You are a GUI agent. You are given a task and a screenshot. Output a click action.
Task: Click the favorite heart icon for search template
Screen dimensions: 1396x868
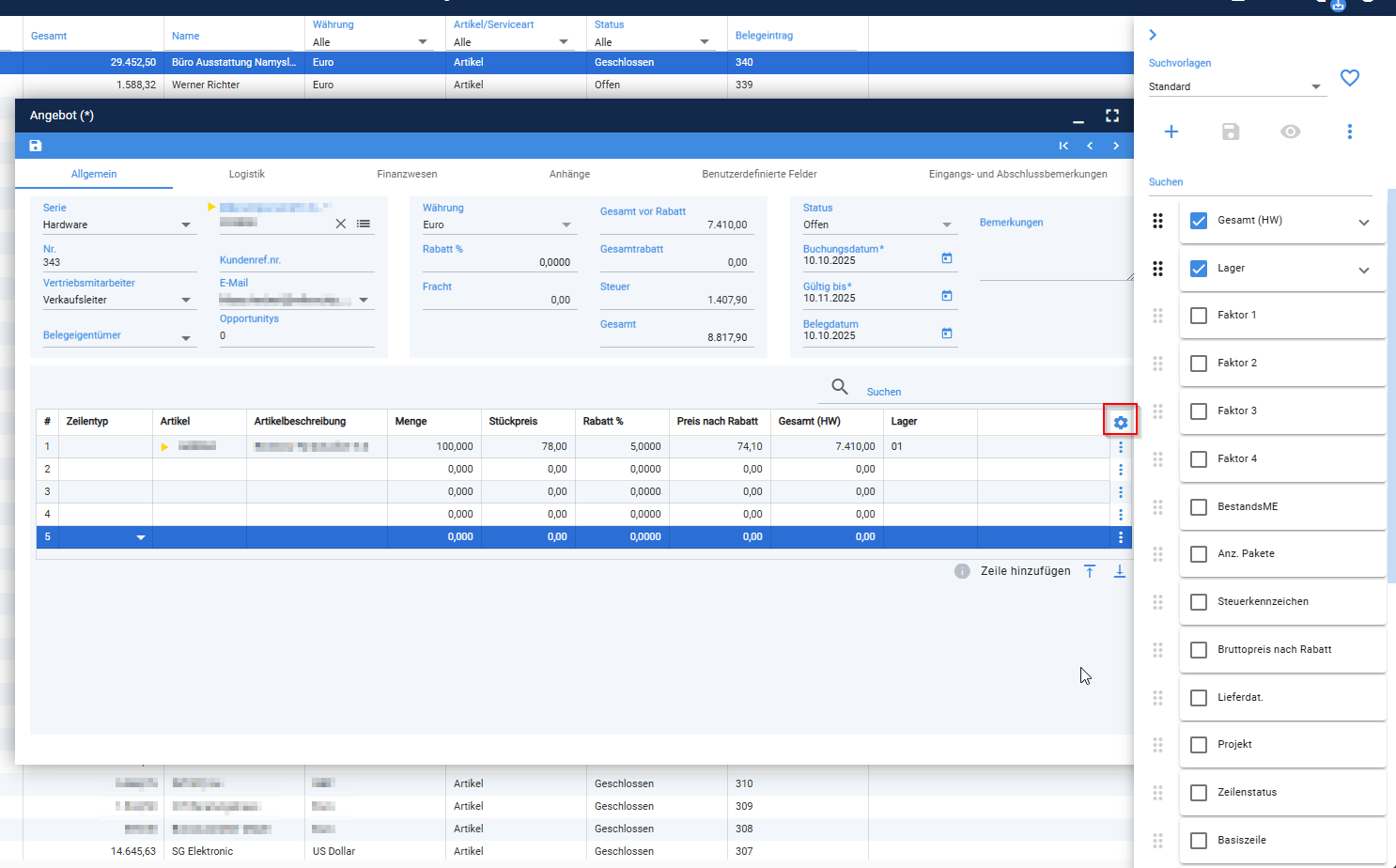coord(1350,78)
